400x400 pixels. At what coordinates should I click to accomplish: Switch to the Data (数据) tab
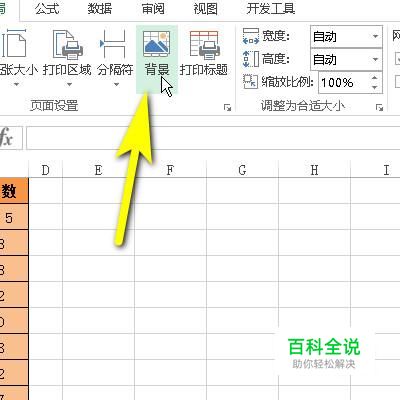pyautogui.click(x=100, y=9)
